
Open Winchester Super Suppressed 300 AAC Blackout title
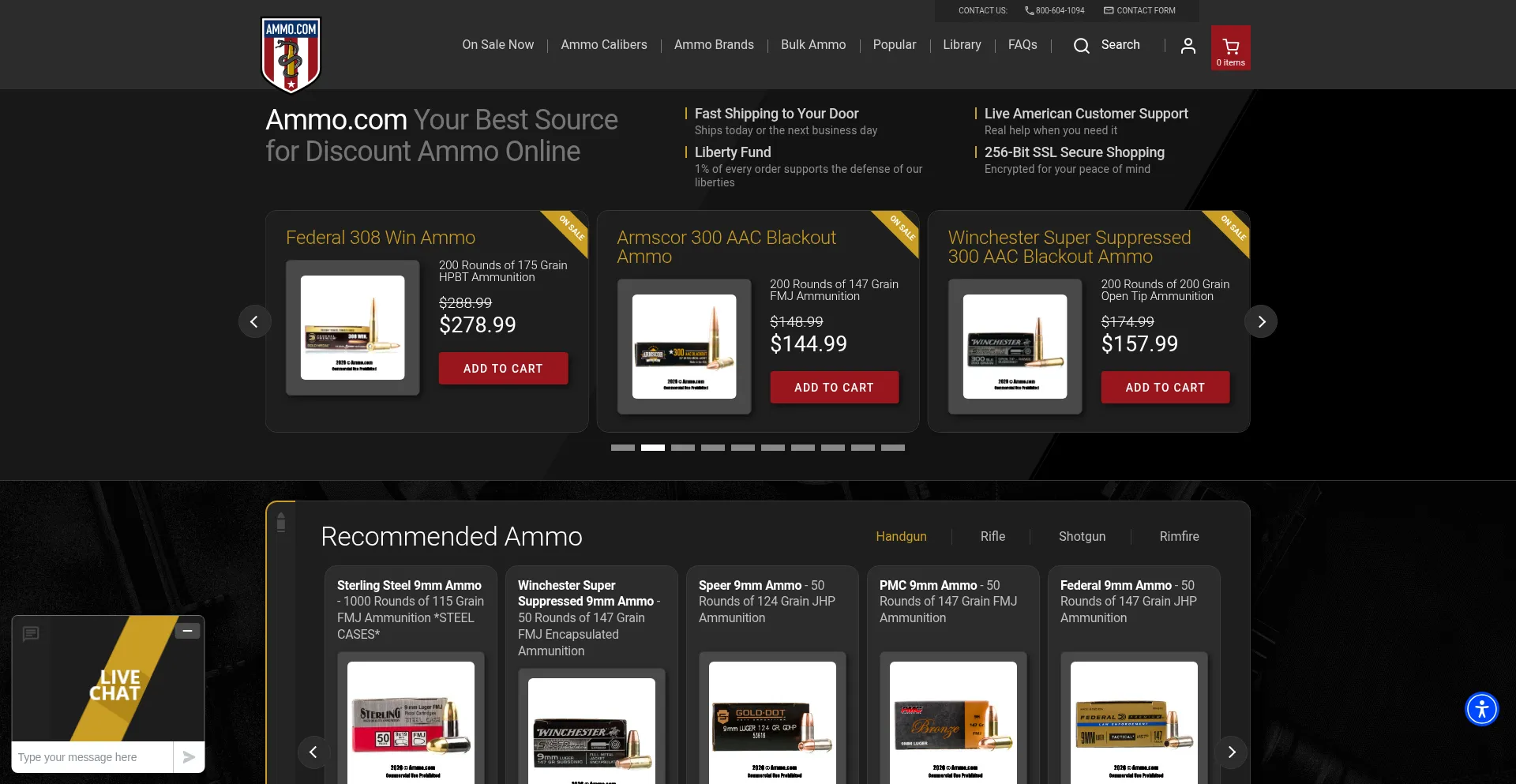pyautogui.click(x=1069, y=247)
